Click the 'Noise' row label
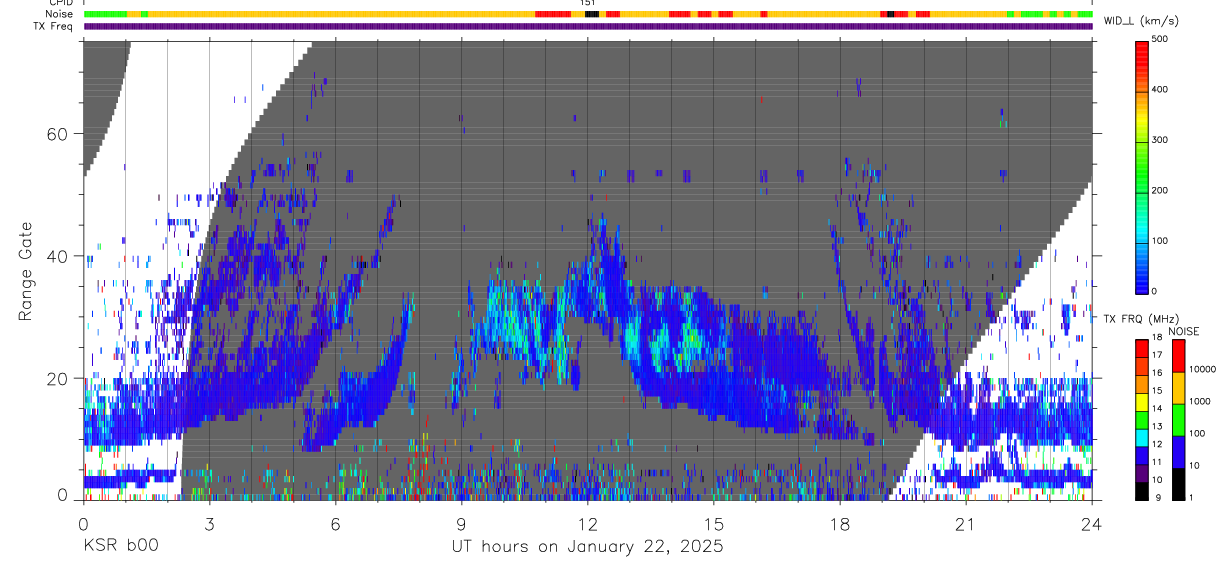This screenshot has height=567, width=1228. coord(60,15)
